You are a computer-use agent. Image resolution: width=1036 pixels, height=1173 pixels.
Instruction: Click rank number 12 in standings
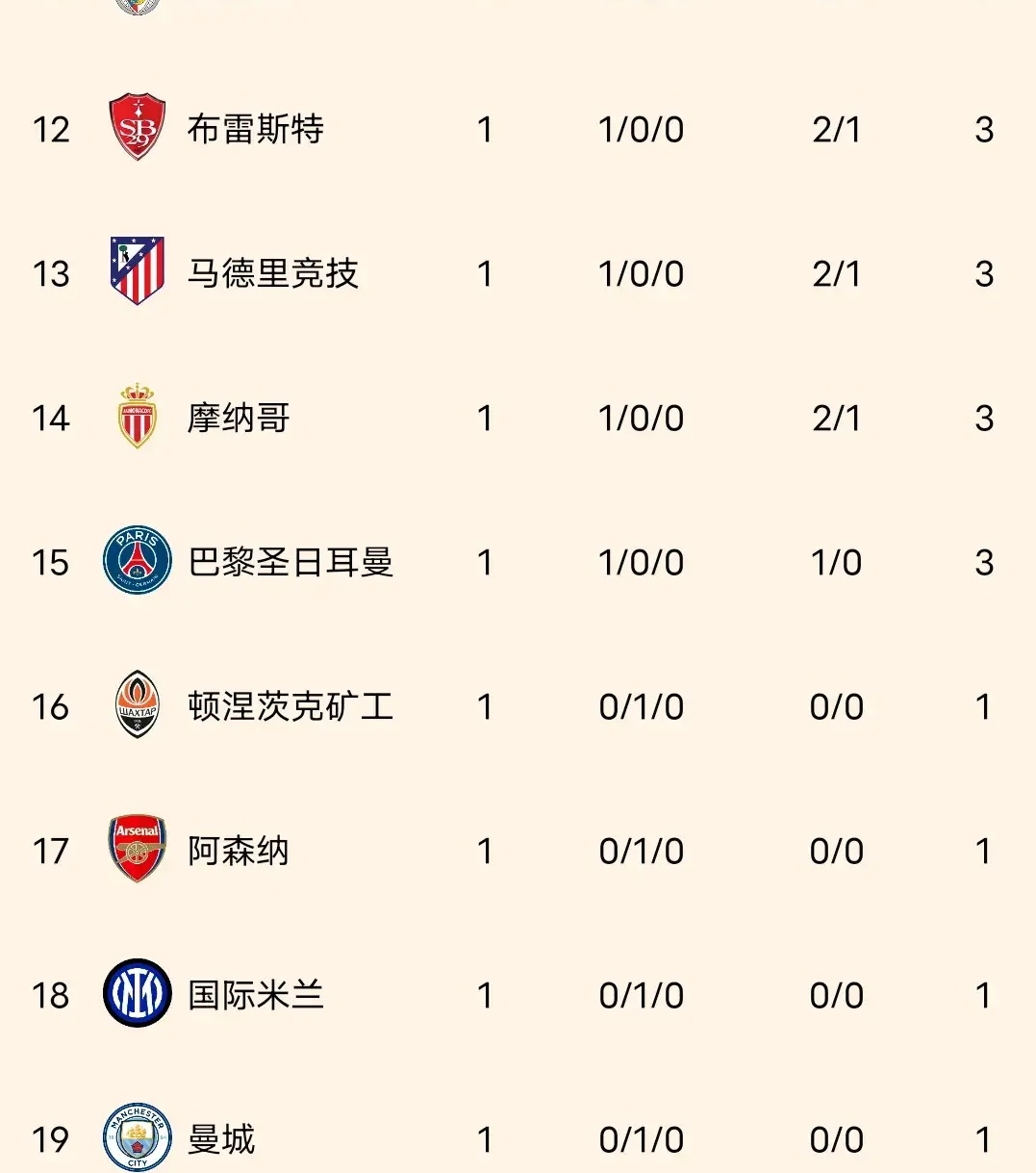click(x=51, y=130)
